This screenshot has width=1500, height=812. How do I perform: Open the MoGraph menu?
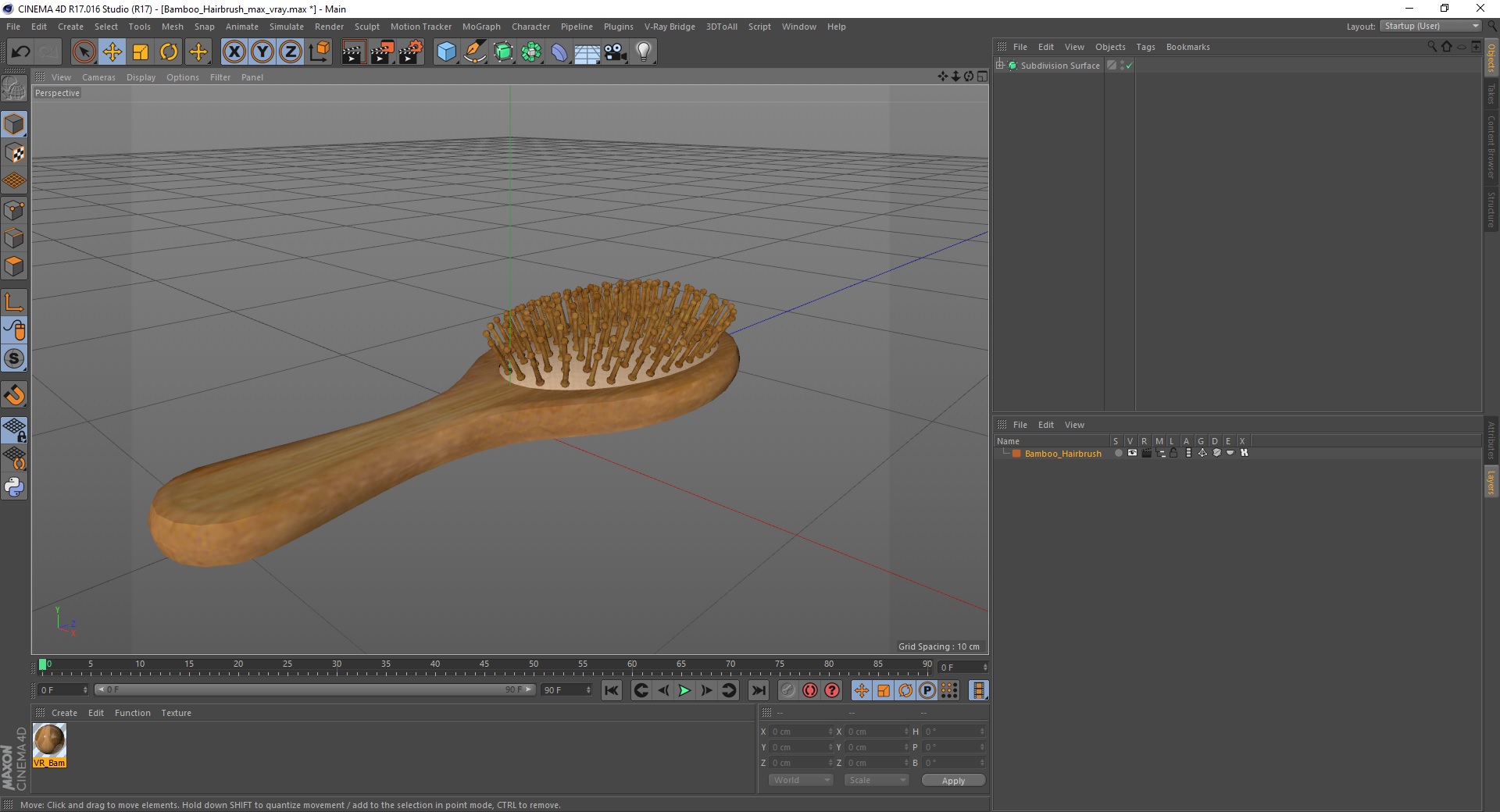(481, 27)
